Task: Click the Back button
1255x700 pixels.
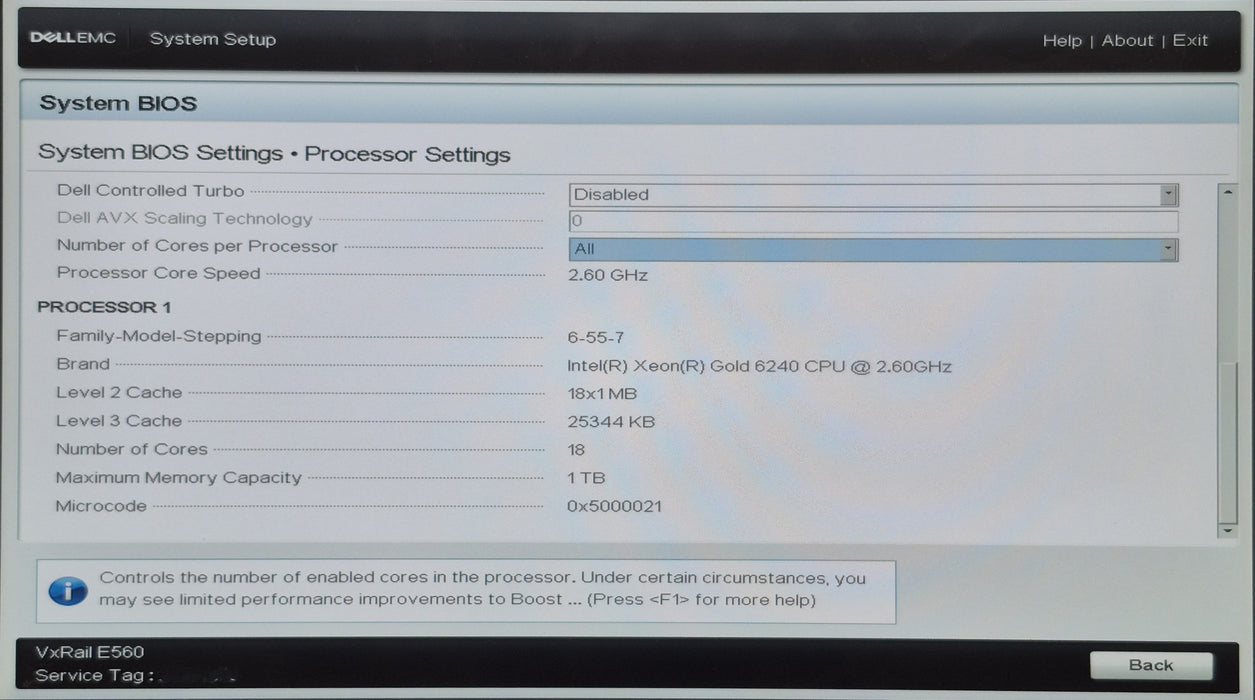Action: [1150, 665]
